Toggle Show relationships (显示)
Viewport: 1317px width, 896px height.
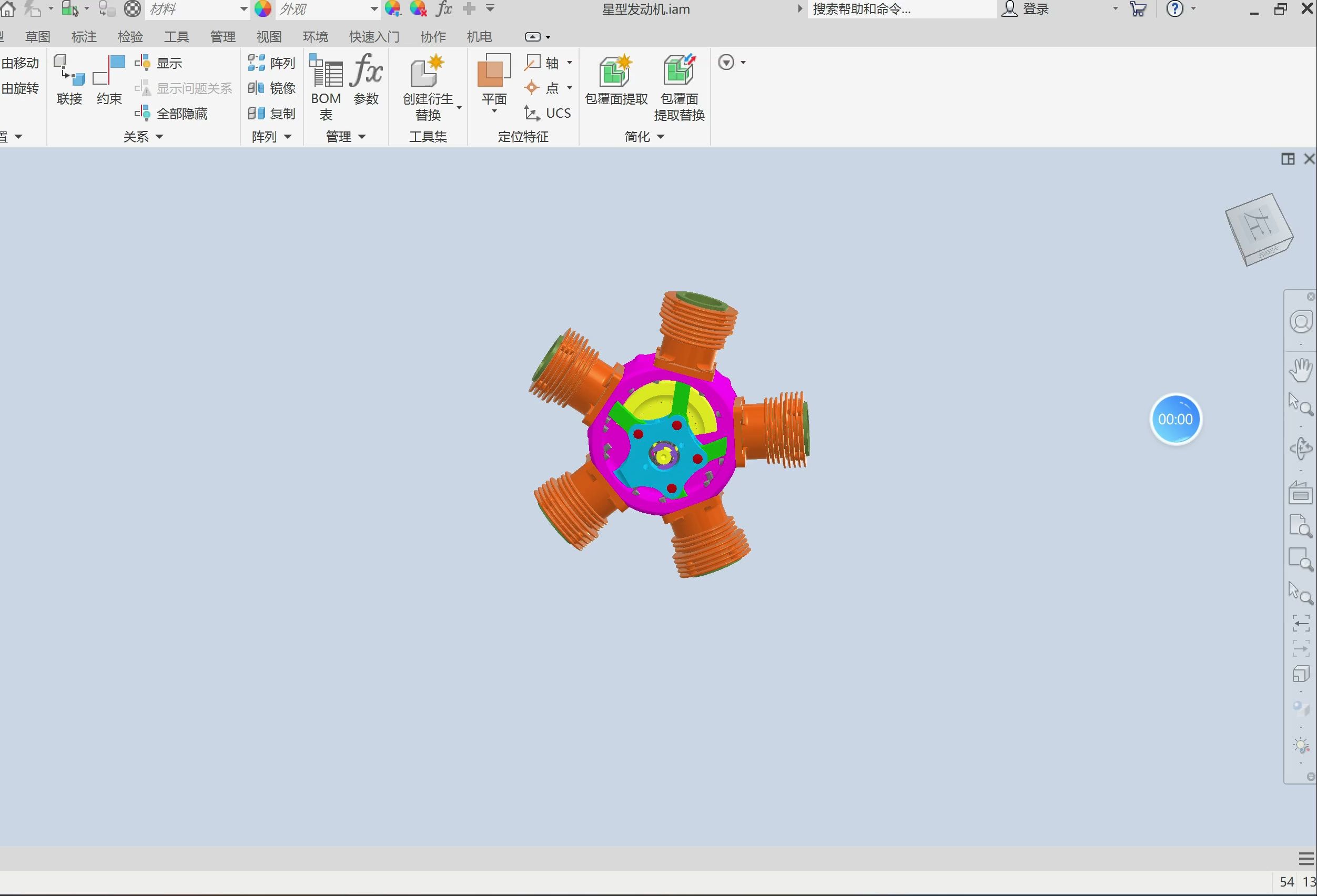pyautogui.click(x=159, y=63)
